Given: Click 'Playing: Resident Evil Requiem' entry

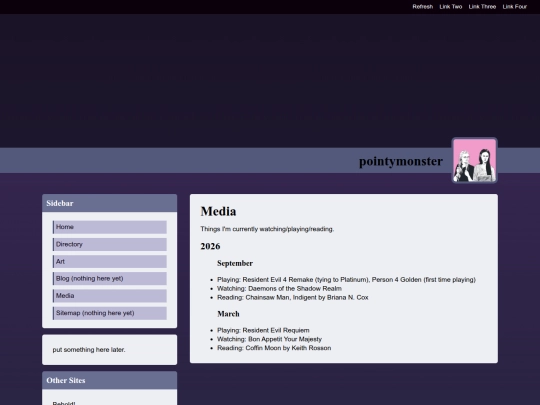Looking at the screenshot, I should pos(263,330).
